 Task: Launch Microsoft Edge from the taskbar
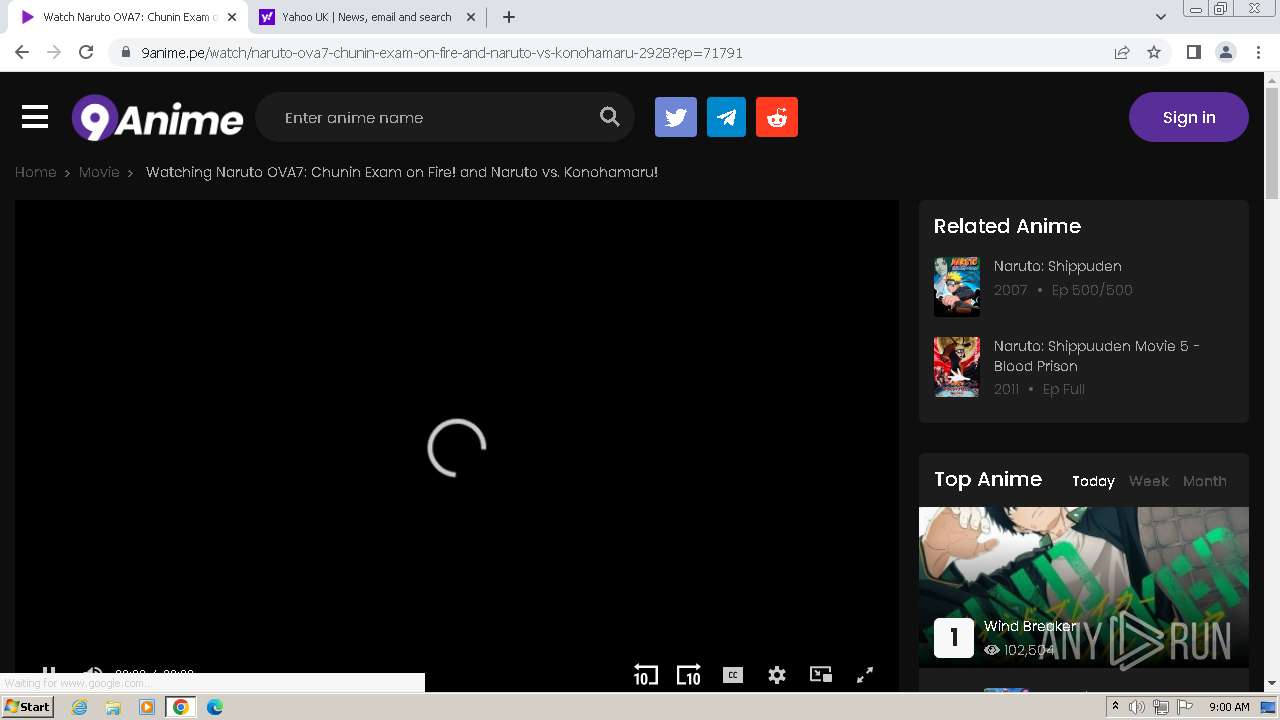214,707
